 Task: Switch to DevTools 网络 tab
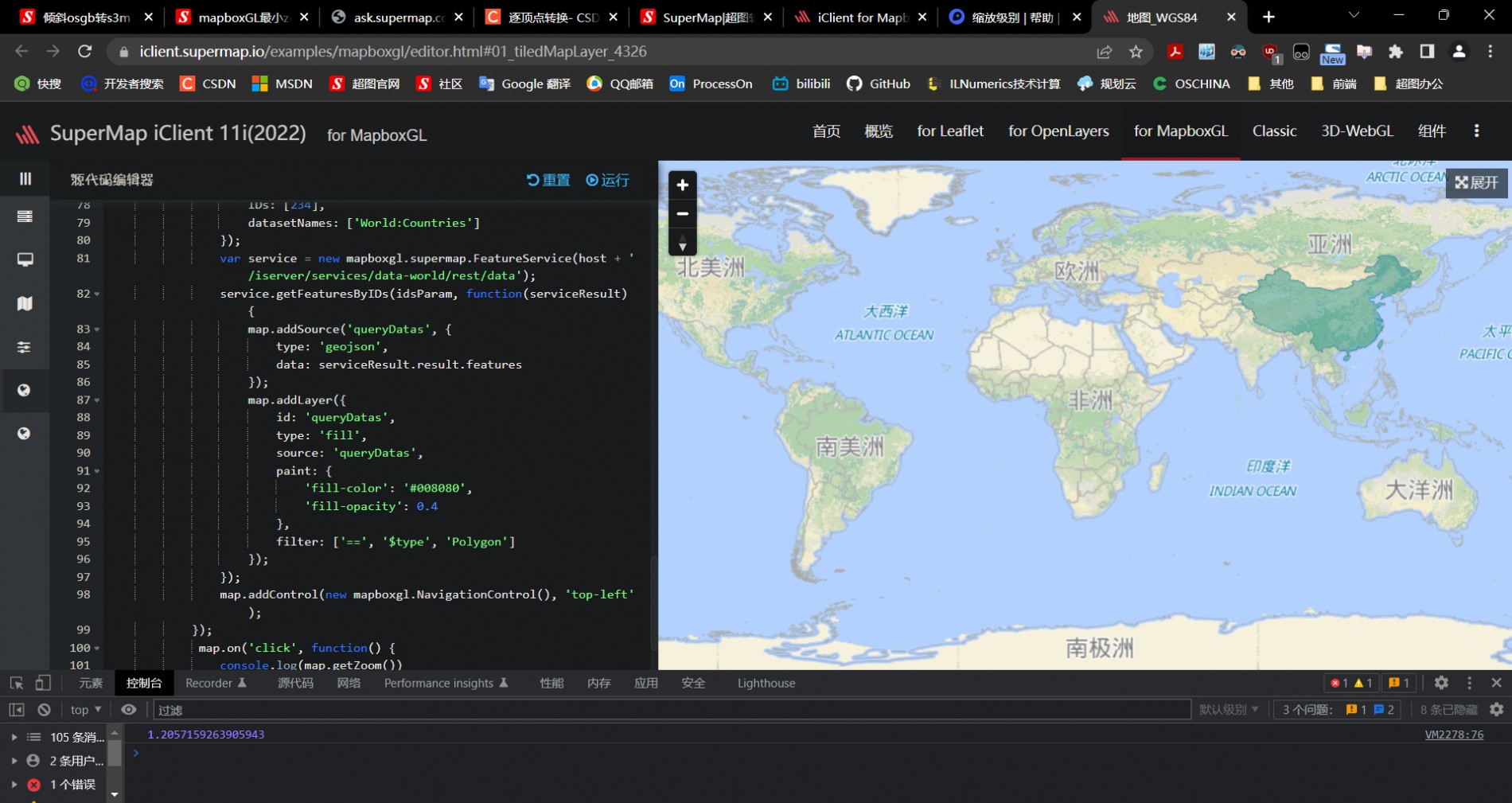pyautogui.click(x=349, y=683)
